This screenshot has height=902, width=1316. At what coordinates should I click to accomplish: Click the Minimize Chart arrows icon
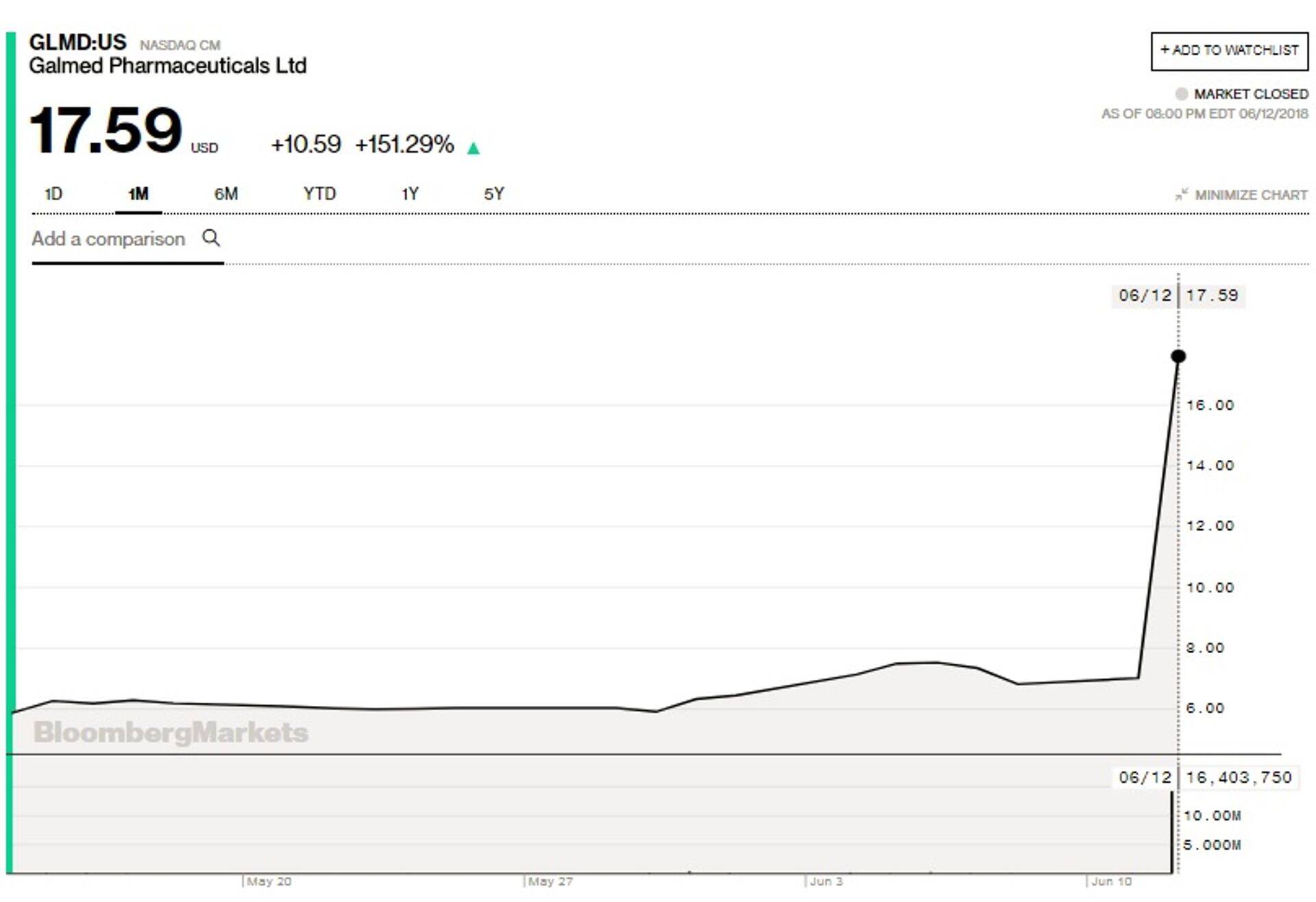(1181, 194)
